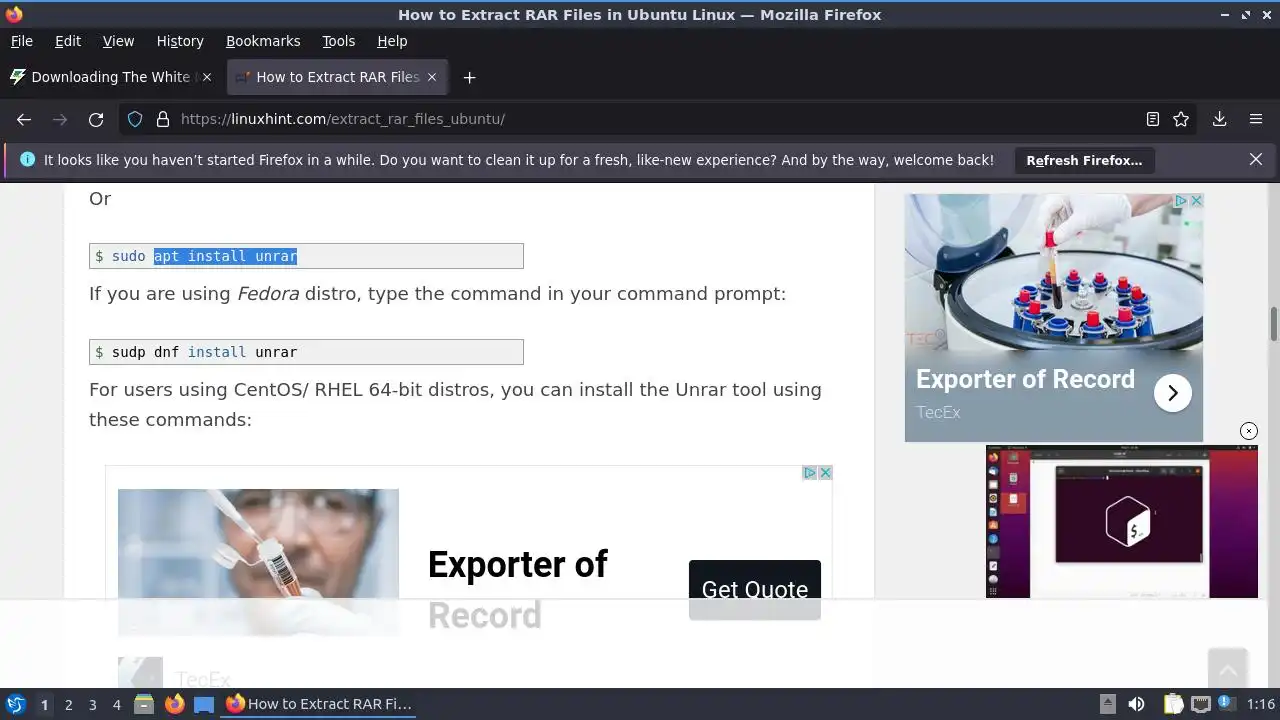Open the Bookmarks menu
This screenshot has height=720, width=1280.
pos(263,41)
